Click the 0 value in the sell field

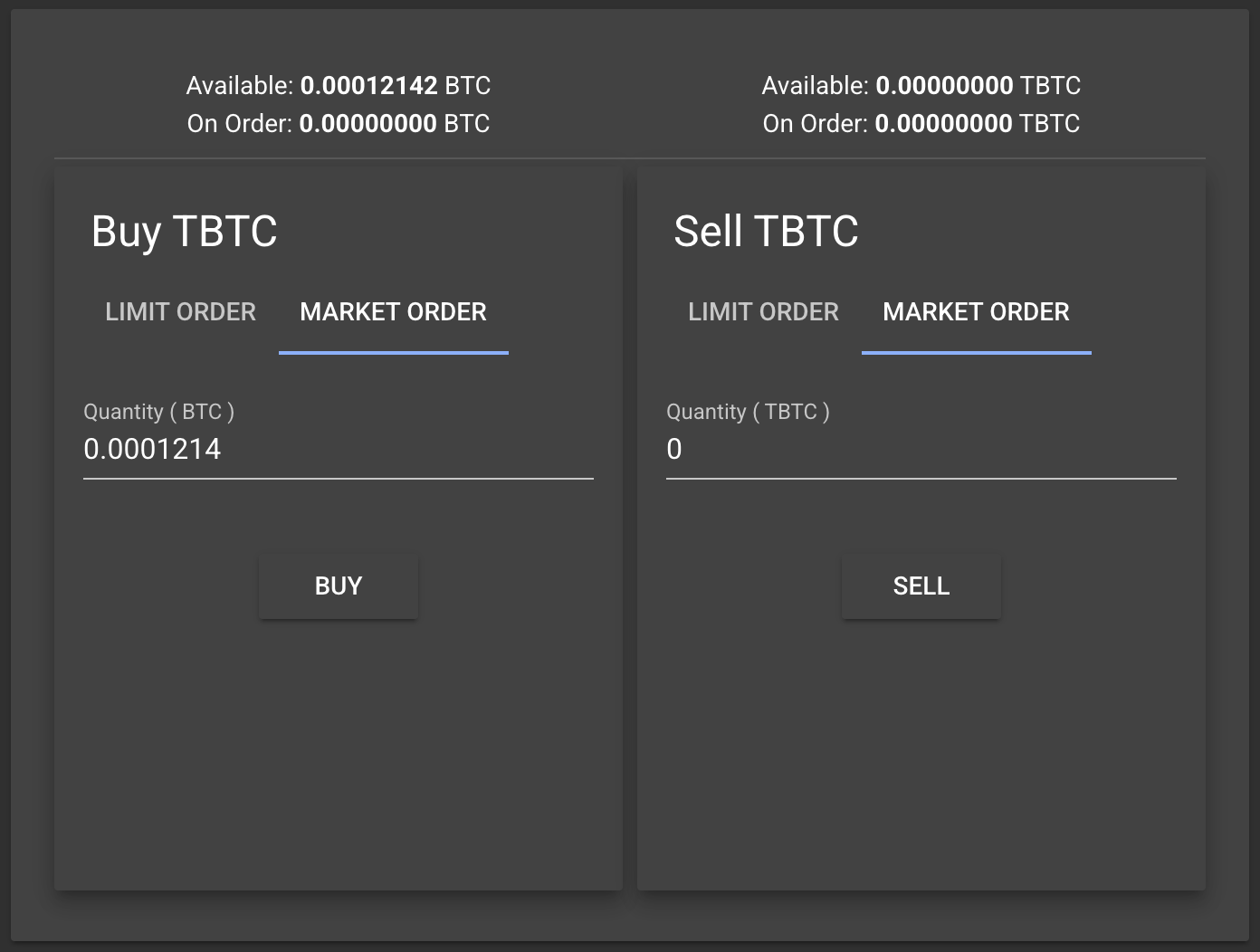point(674,450)
